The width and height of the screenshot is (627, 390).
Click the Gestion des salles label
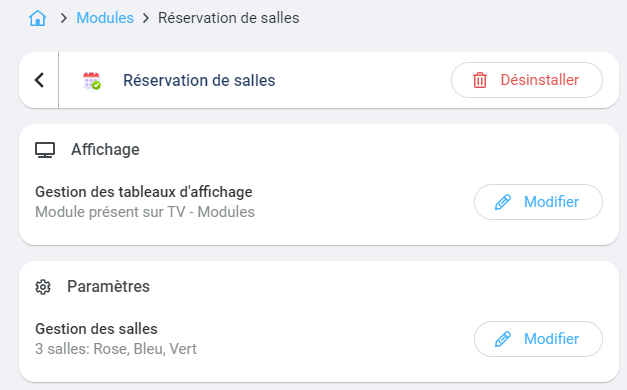96,329
